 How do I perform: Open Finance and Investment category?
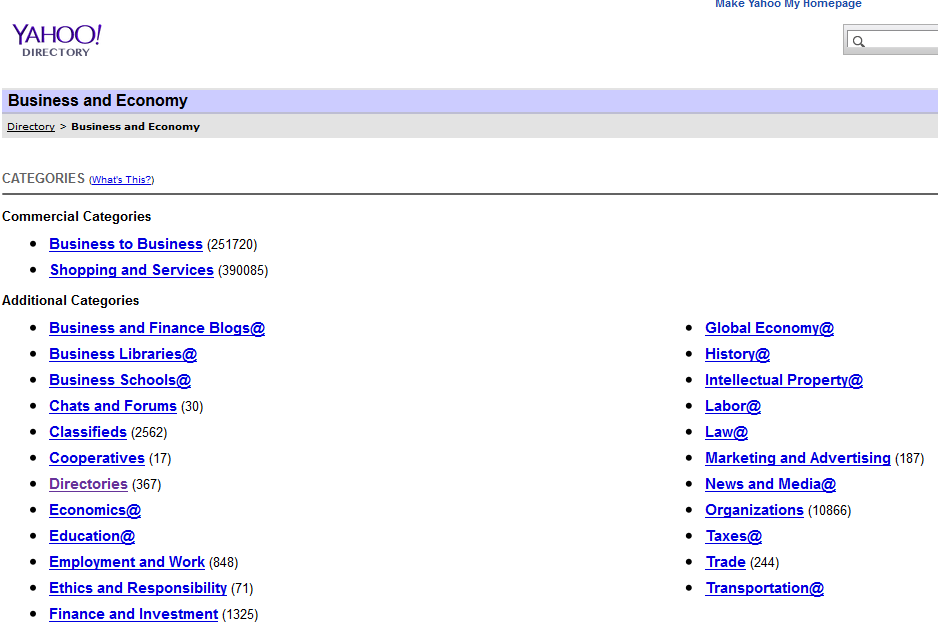coord(133,614)
